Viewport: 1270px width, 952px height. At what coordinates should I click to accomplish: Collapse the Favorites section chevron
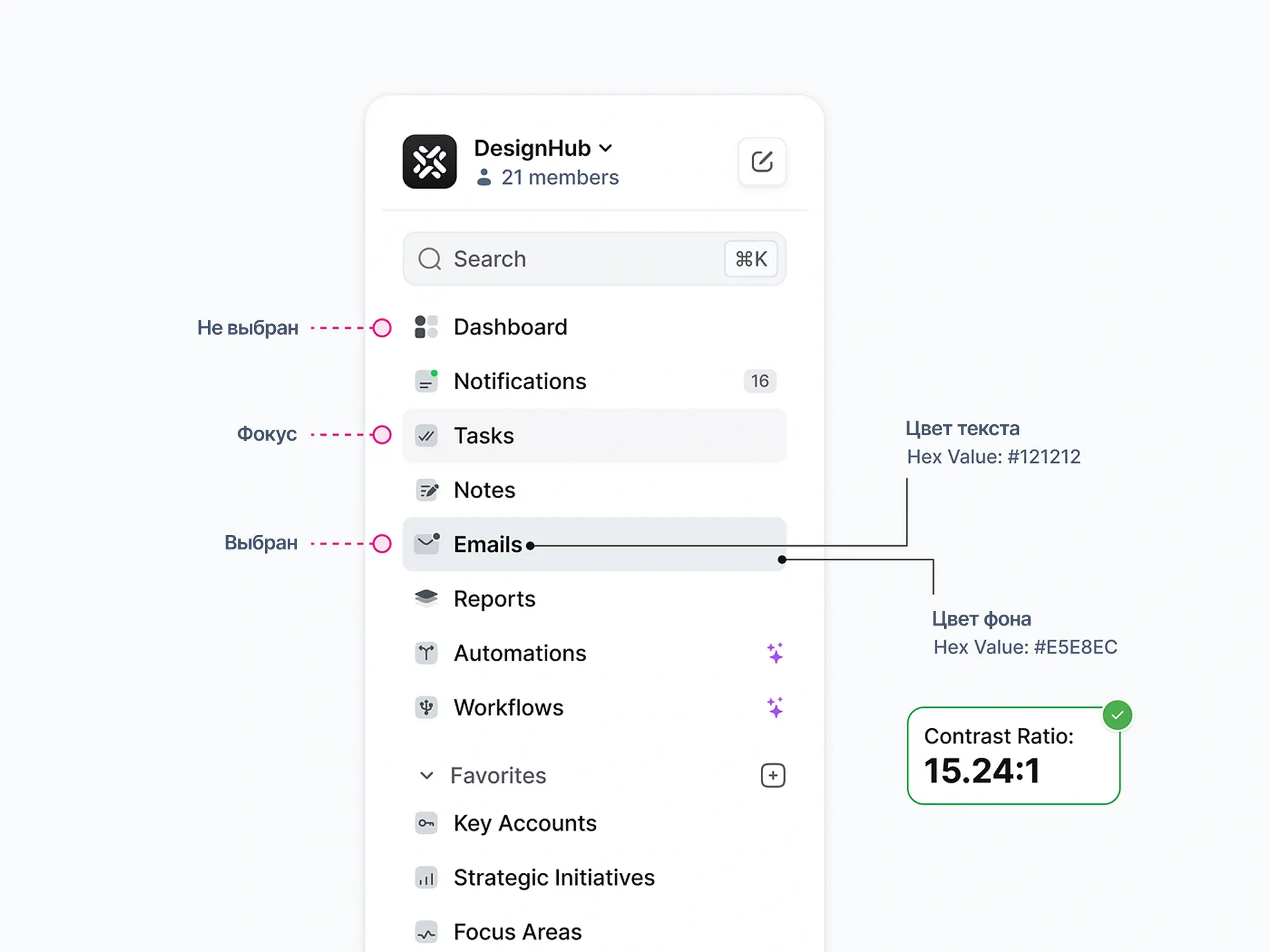point(427,776)
